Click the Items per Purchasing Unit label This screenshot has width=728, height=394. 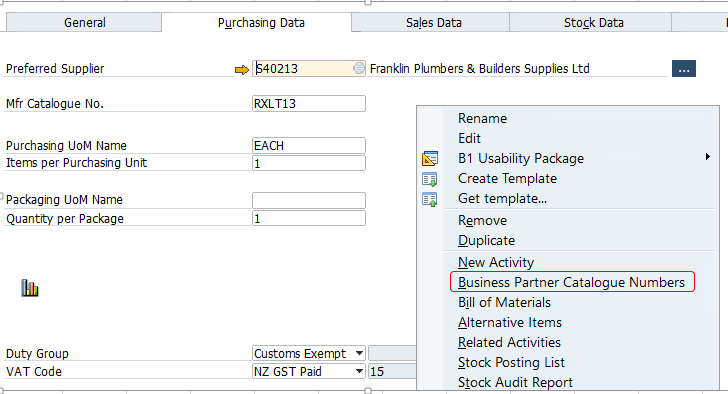pos(76,163)
